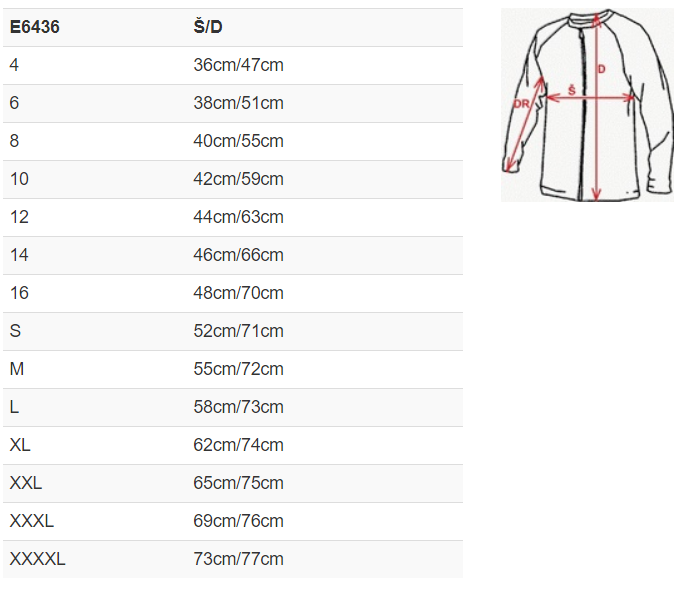This screenshot has width=680, height=593.
Task: Click the red DR sleeve-length label
Action: pyautogui.click(x=521, y=104)
